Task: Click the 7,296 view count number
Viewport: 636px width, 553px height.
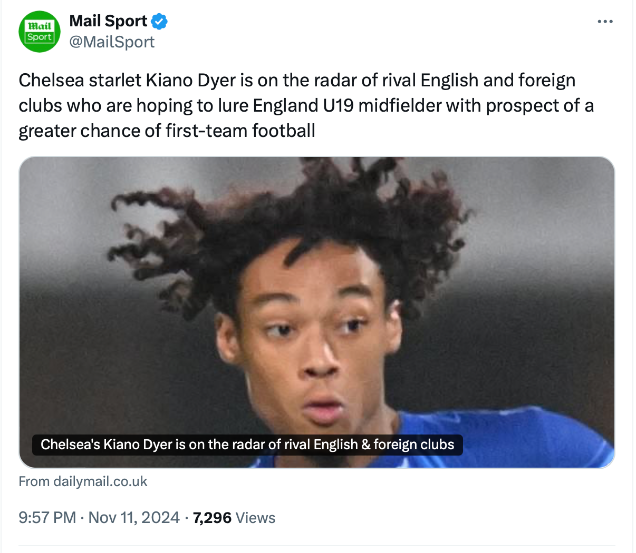Action: (x=212, y=518)
